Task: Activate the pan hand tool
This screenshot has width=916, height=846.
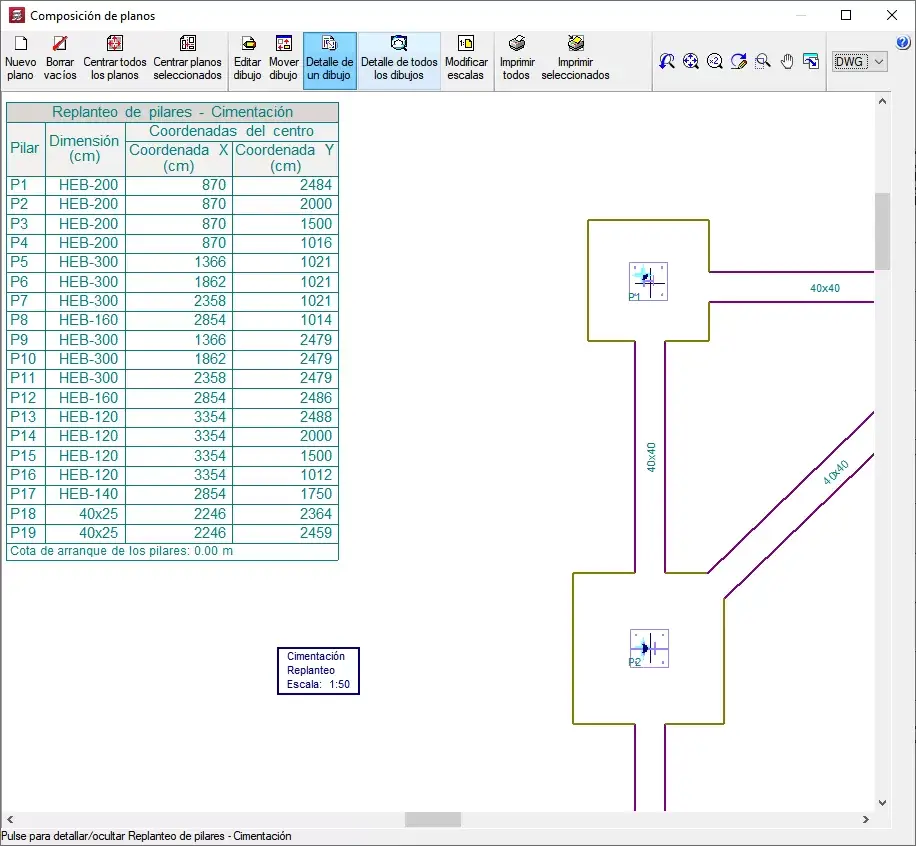Action: point(787,61)
